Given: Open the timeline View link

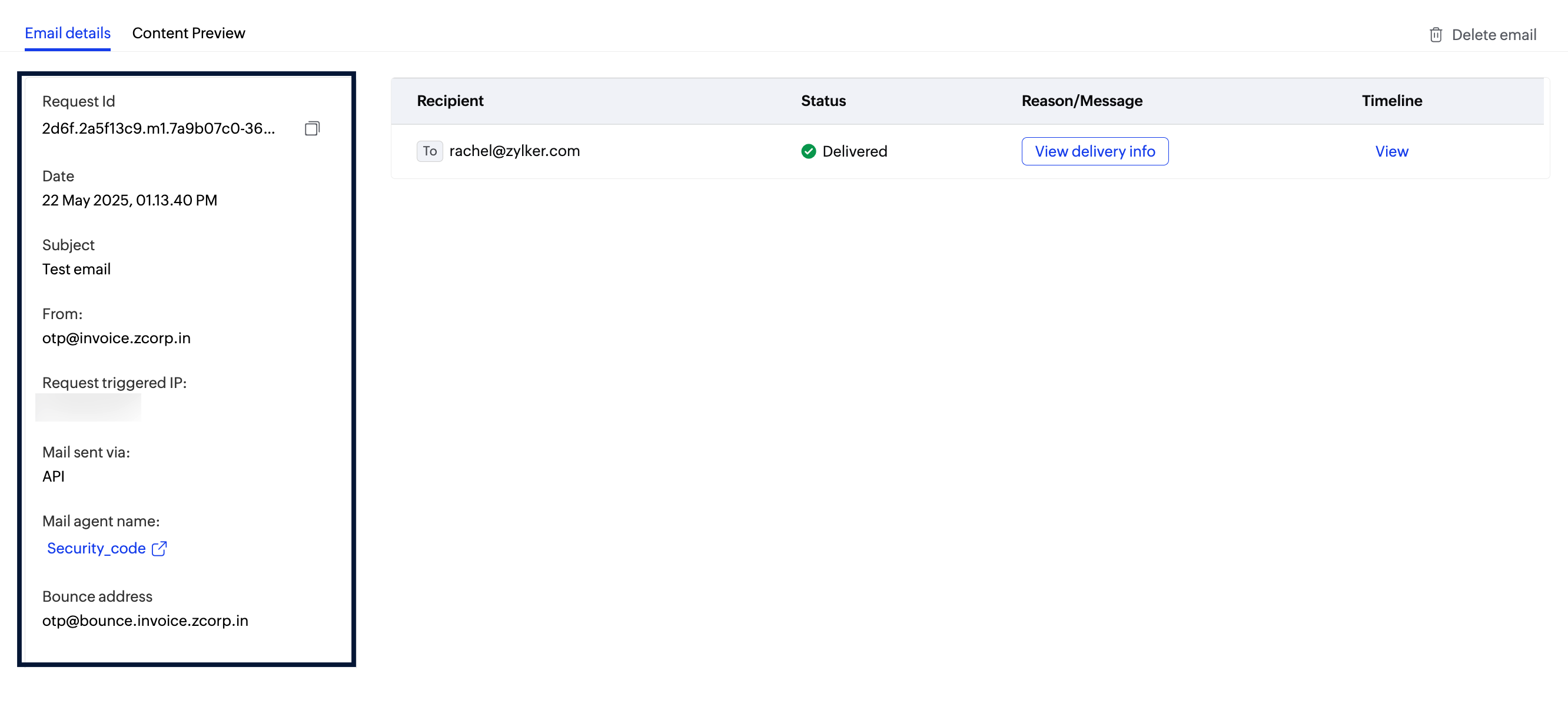Looking at the screenshot, I should coord(1391,151).
